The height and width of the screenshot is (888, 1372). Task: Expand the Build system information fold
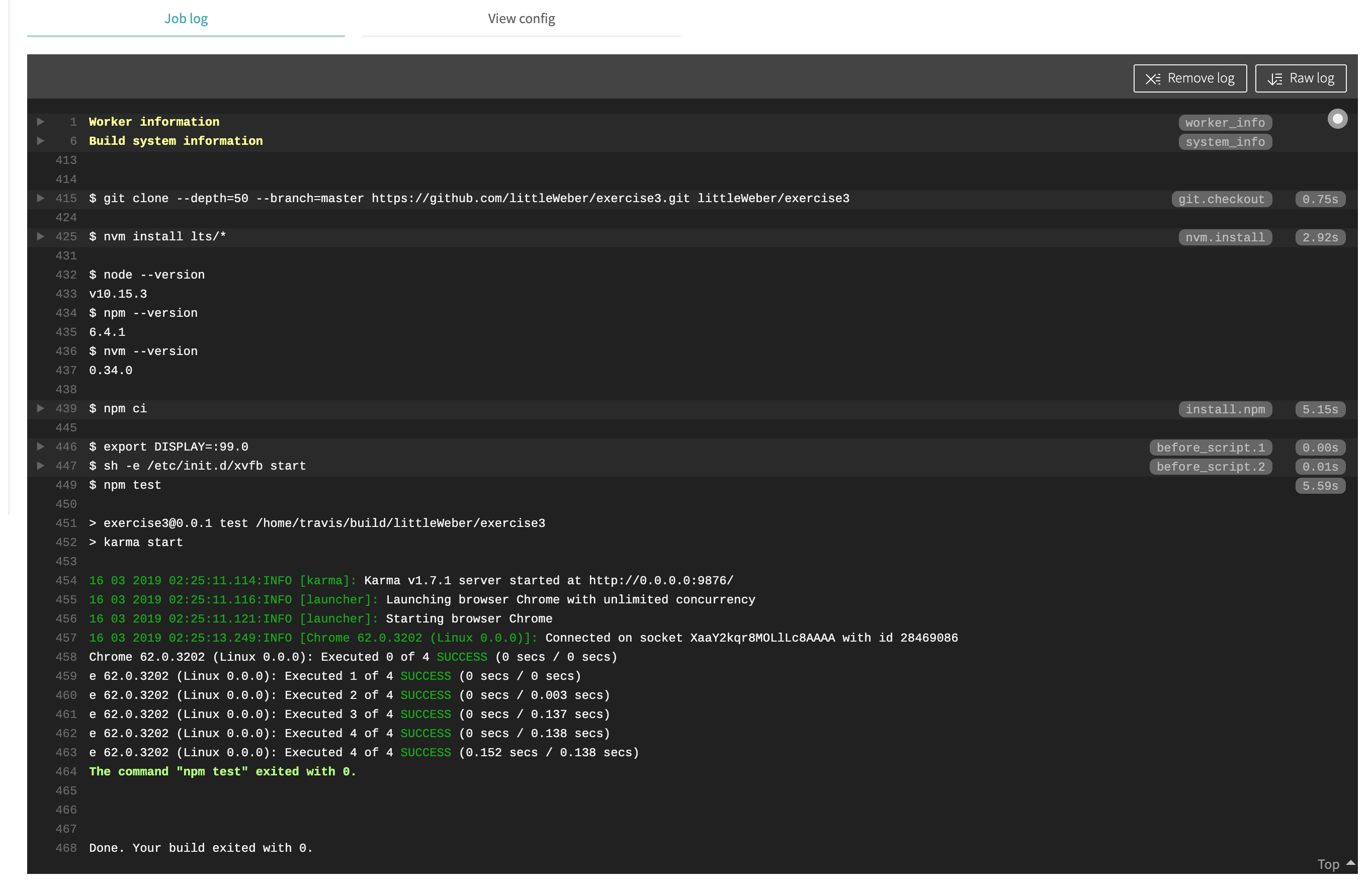pyautogui.click(x=40, y=141)
